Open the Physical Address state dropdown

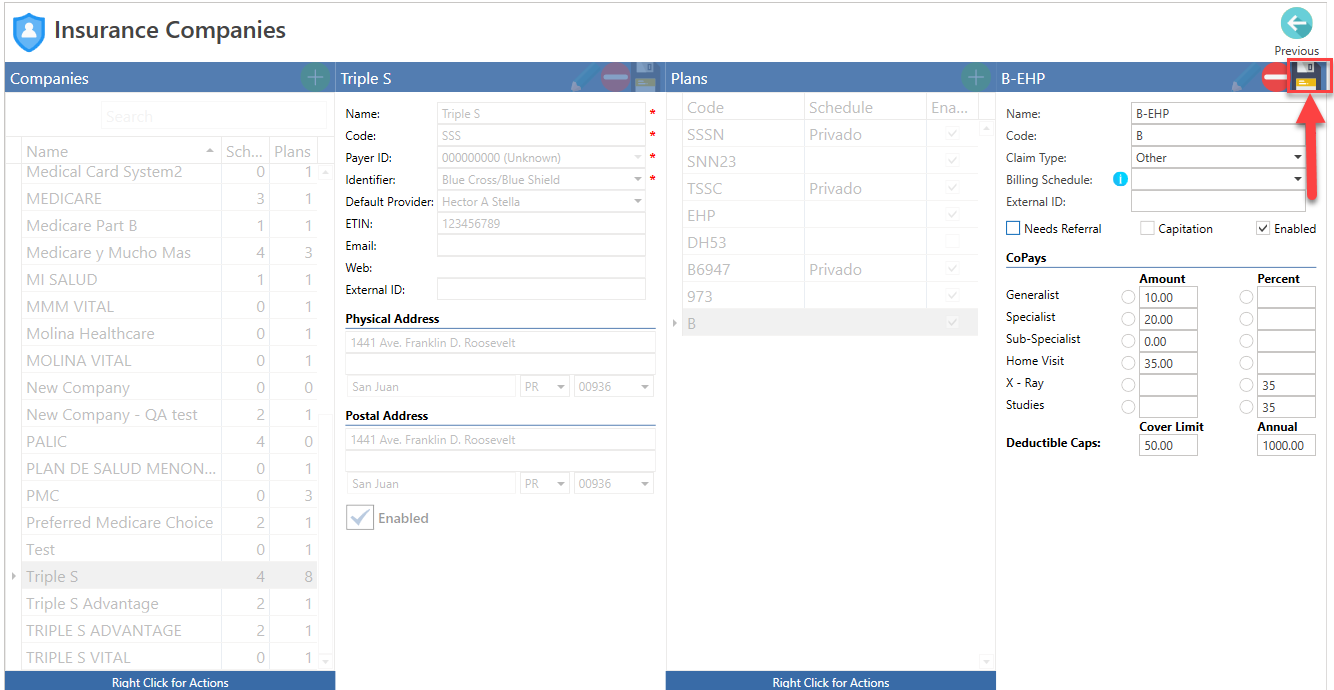tap(560, 386)
